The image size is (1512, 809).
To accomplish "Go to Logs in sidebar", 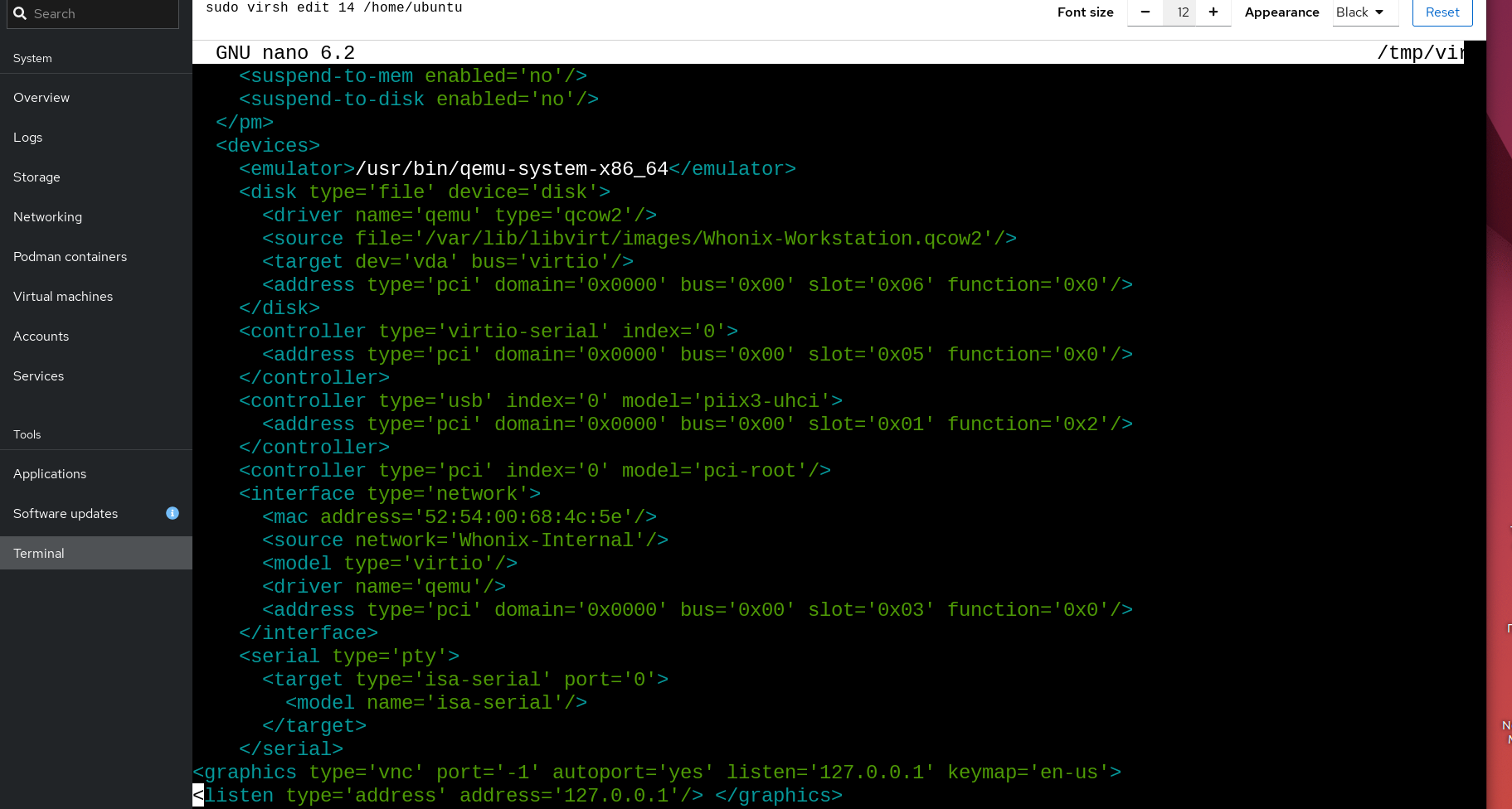I will 28,138.
